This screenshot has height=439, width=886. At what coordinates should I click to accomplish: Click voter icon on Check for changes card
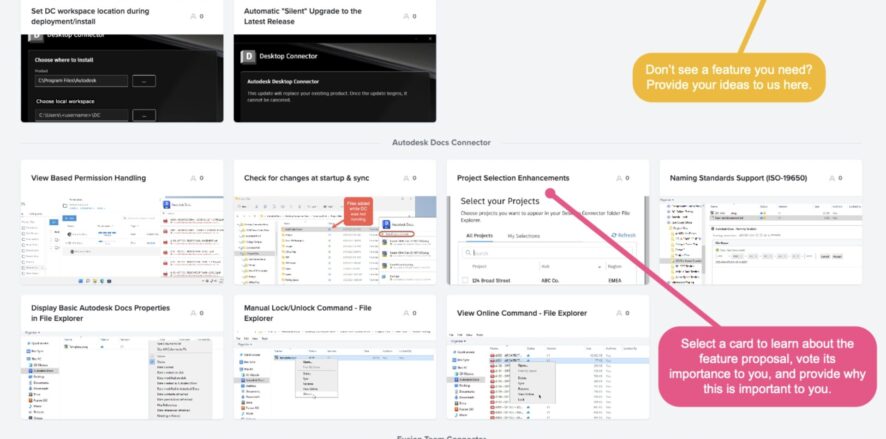point(406,178)
